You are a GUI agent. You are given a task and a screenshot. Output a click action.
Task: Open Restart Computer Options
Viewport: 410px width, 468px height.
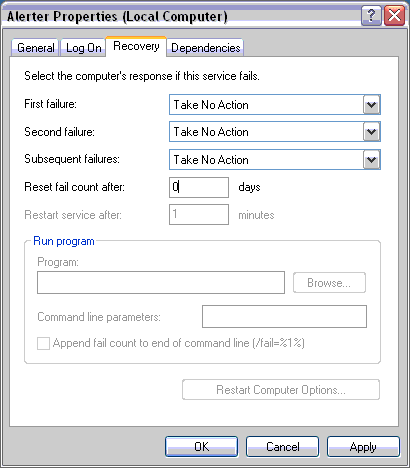[281, 389]
